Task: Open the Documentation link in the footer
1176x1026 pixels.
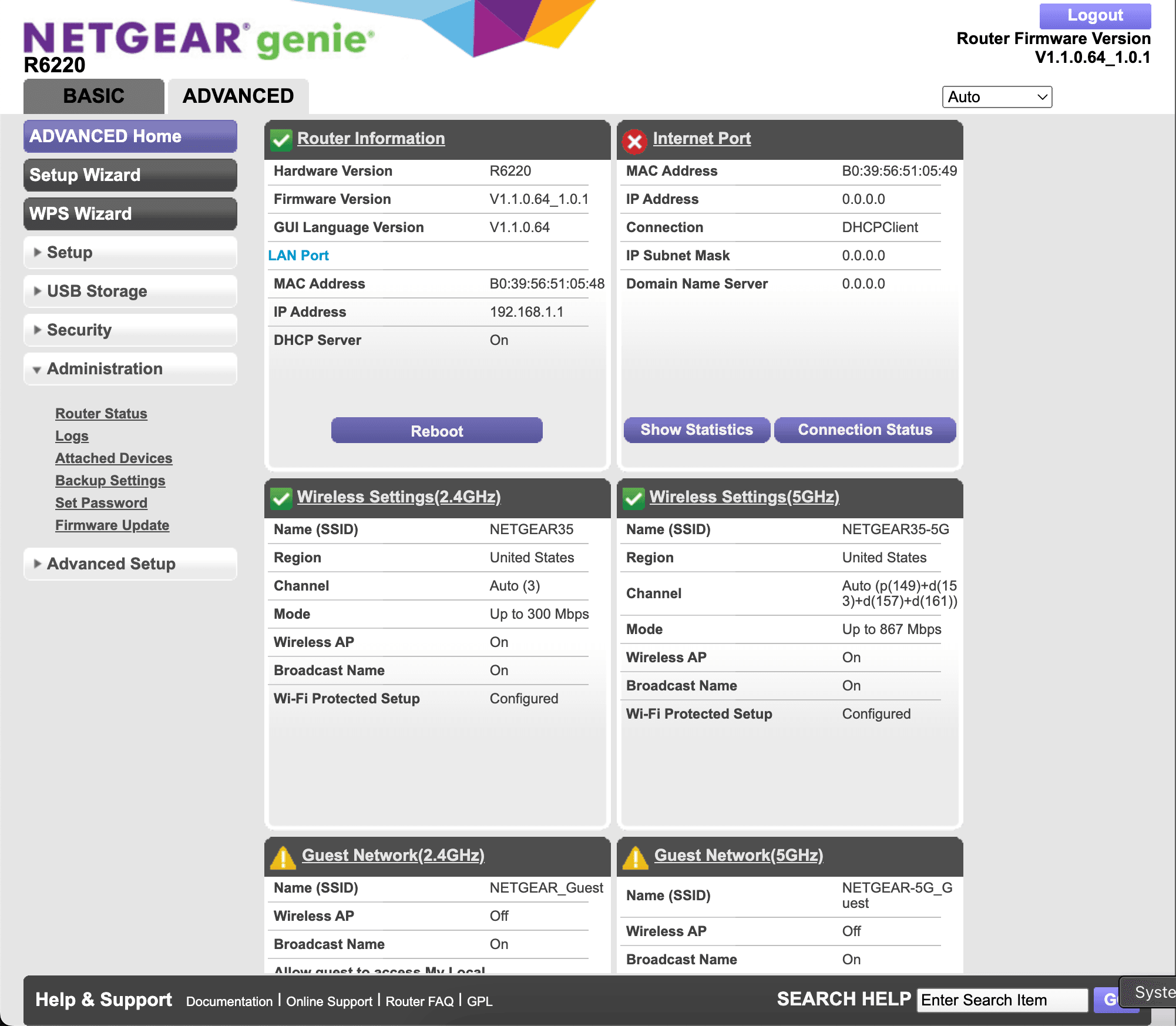Action: click(229, 1001)
